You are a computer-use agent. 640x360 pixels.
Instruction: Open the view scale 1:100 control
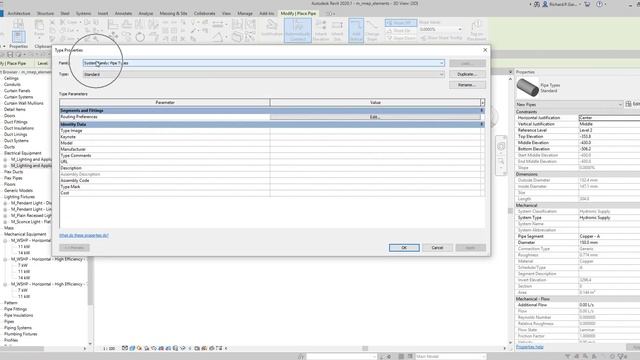click(x=109, y=349)
